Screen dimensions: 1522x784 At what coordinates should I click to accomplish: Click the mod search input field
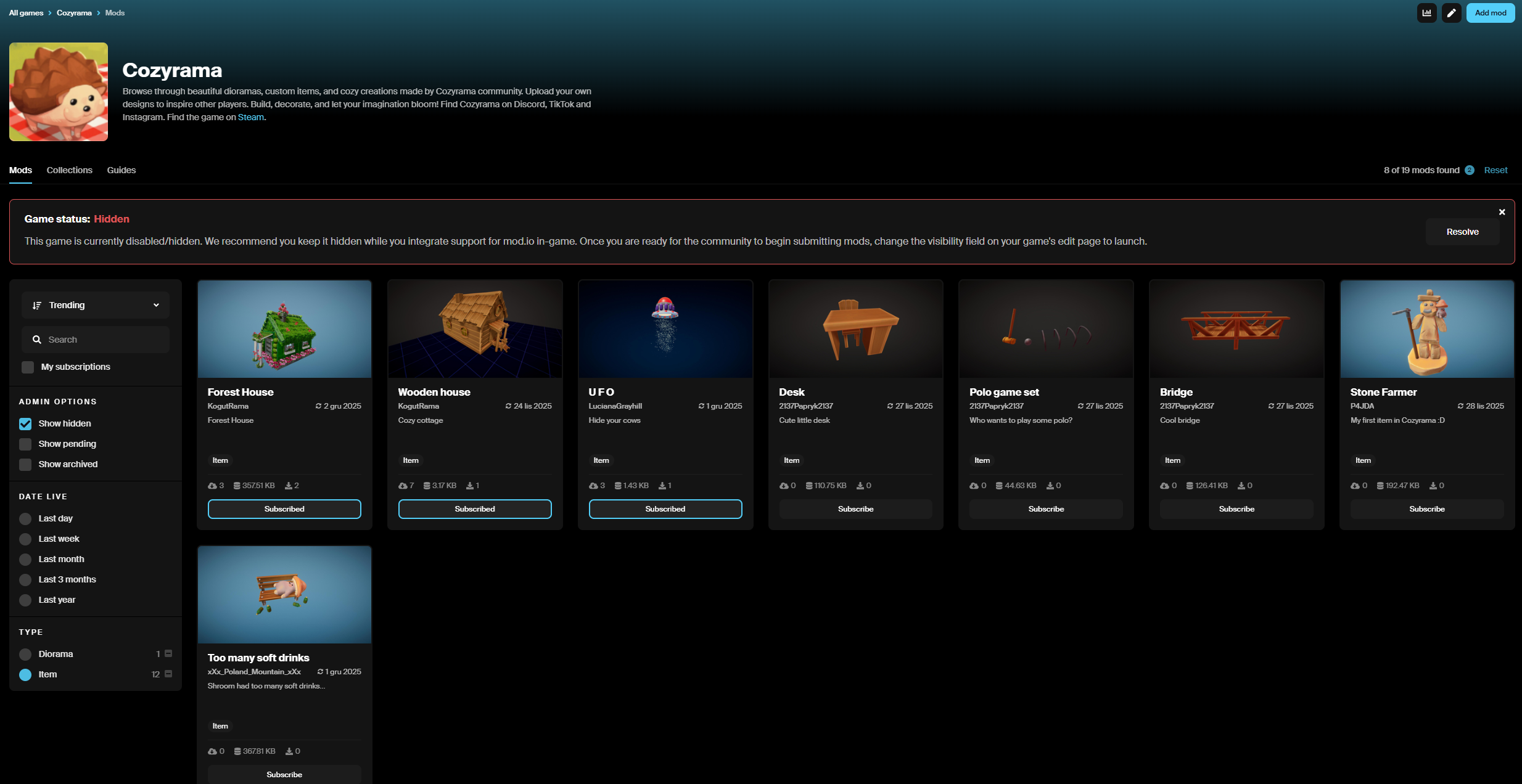96,340
